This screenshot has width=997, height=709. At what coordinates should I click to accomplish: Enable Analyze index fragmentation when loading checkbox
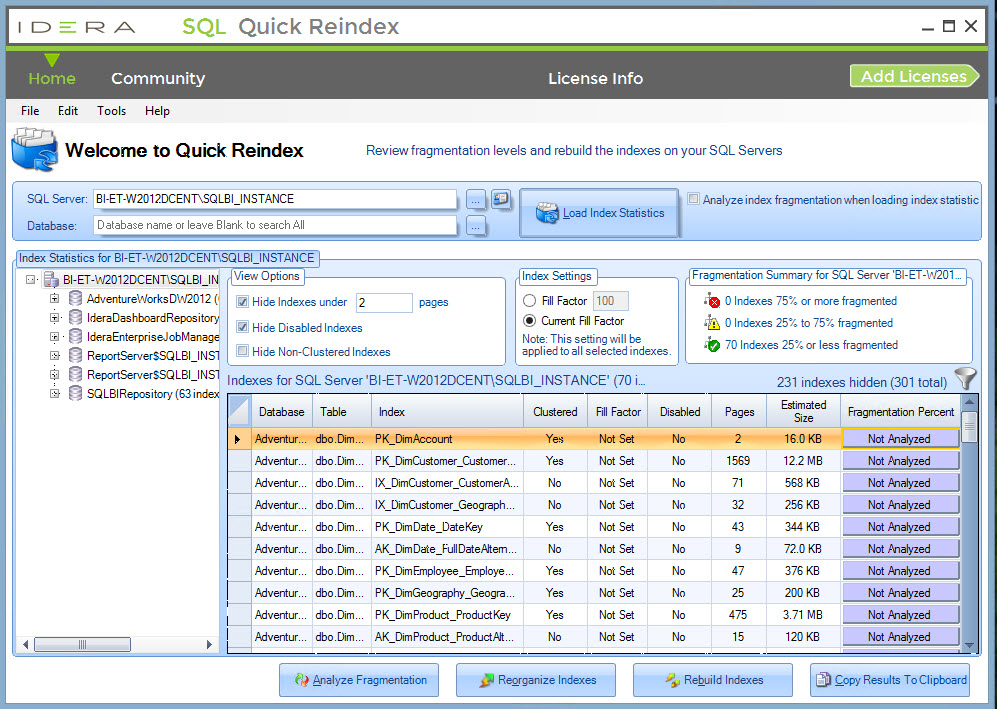[x=694, y=198]
